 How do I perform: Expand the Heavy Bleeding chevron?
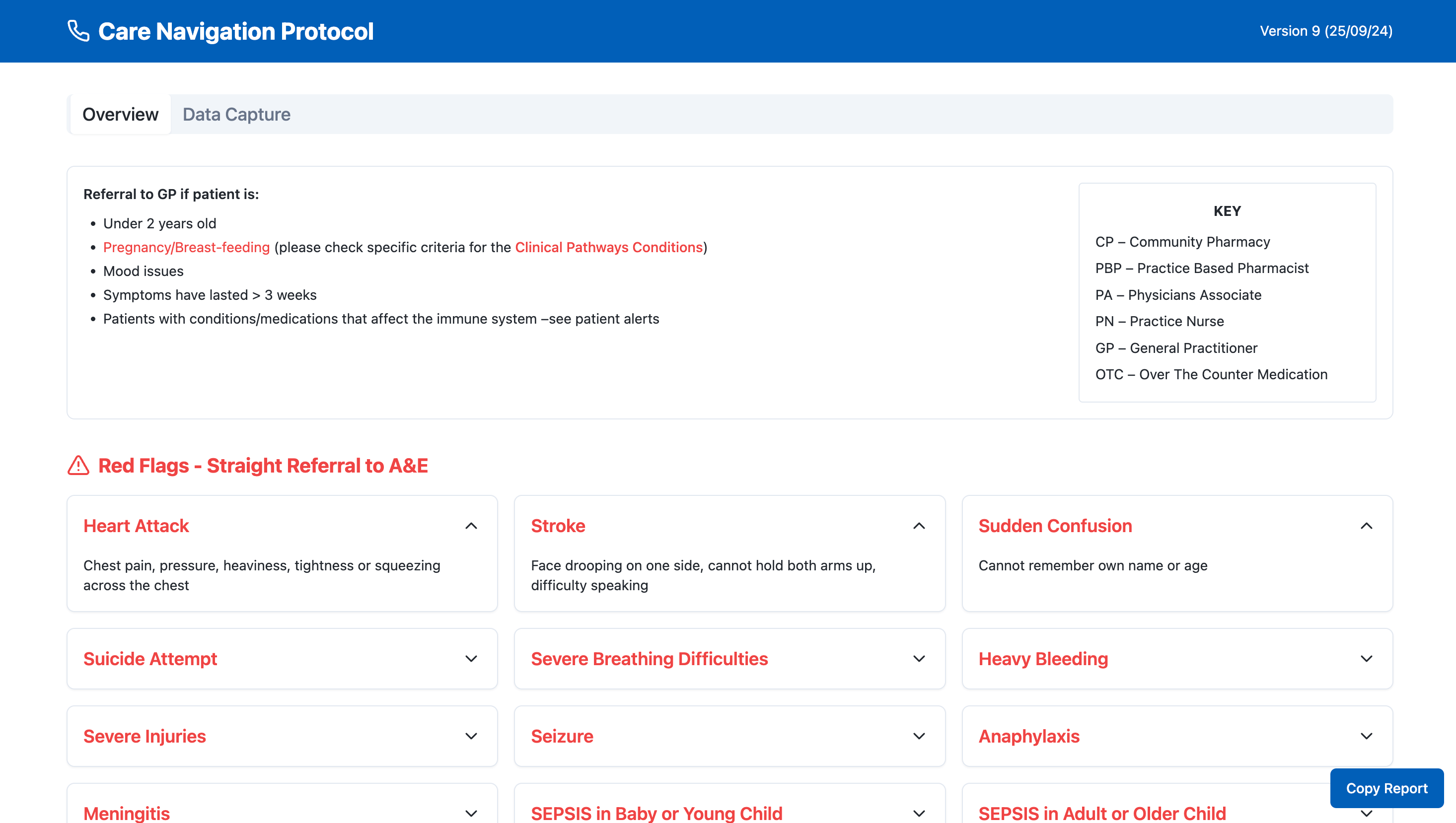[x=1366, y=659]
